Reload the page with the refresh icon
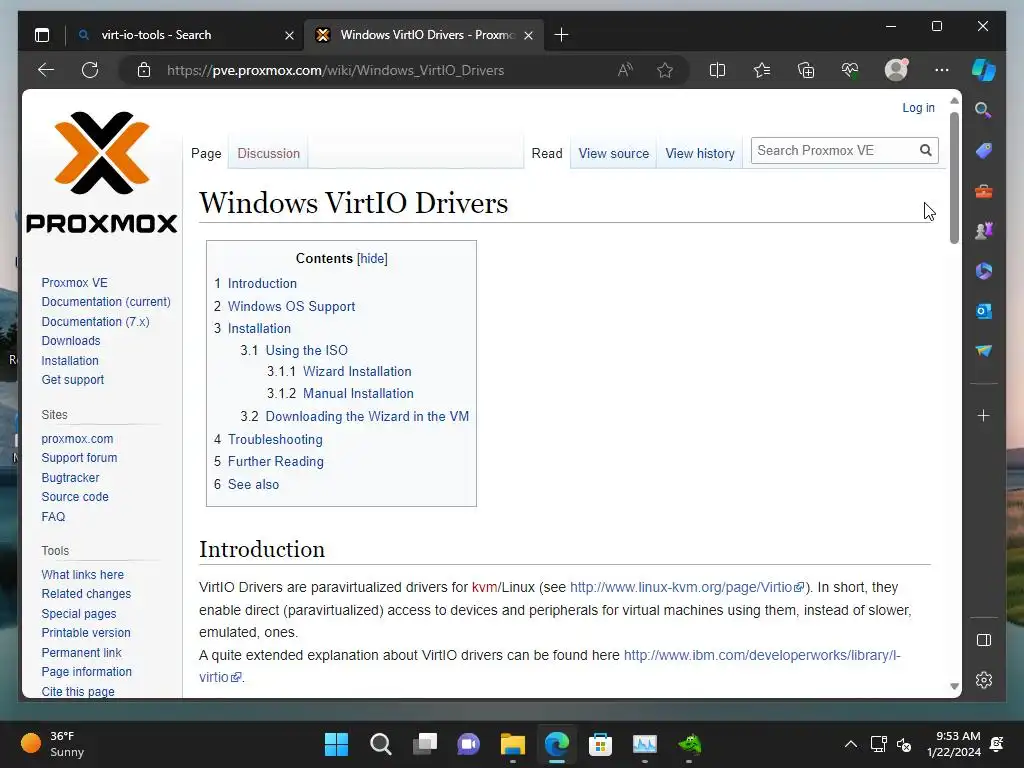1024x768 pixels. [x=90, y=70]
